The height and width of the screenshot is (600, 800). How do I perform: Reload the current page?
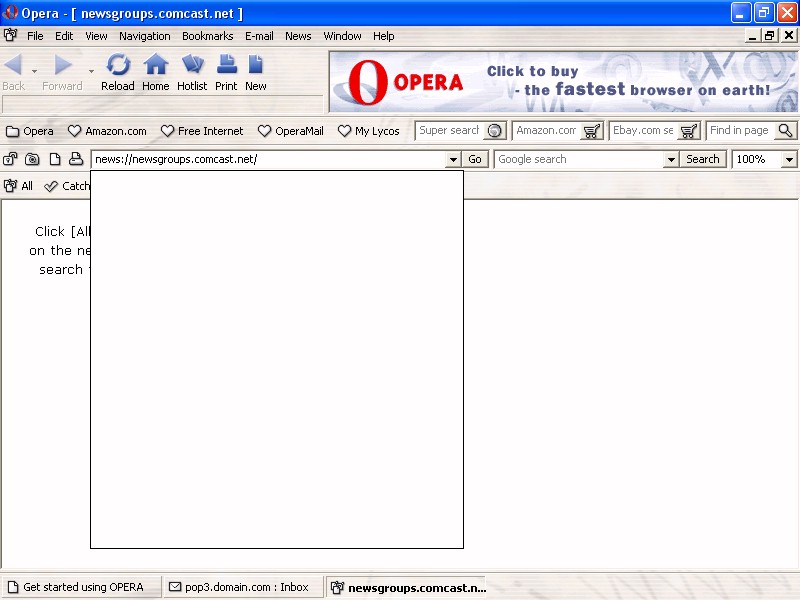[118, 72]
